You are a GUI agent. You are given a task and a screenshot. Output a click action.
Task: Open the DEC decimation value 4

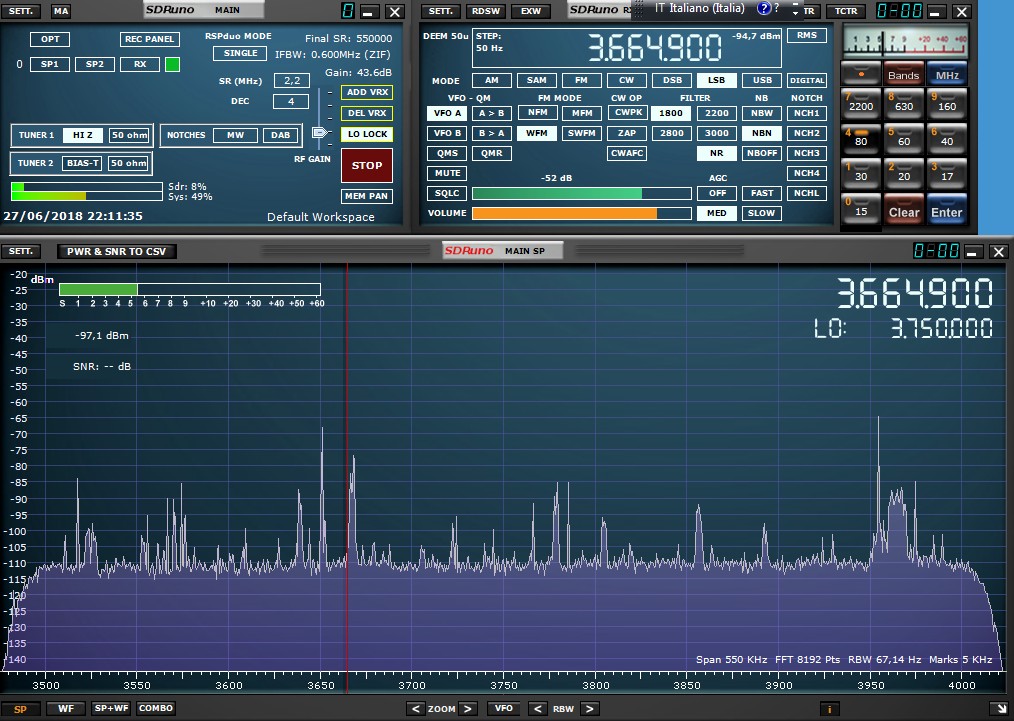pyautogui.click(x=291, y=101)
